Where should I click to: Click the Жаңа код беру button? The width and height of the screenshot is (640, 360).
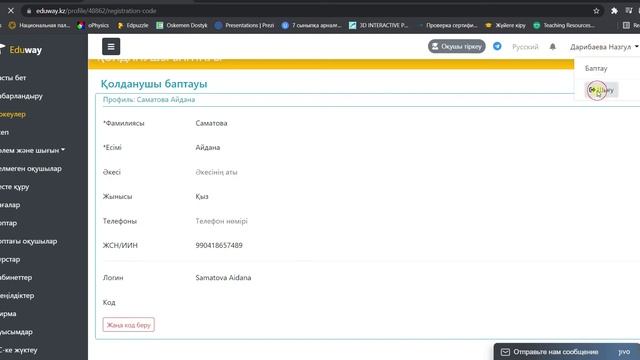(x=129, y=325)
